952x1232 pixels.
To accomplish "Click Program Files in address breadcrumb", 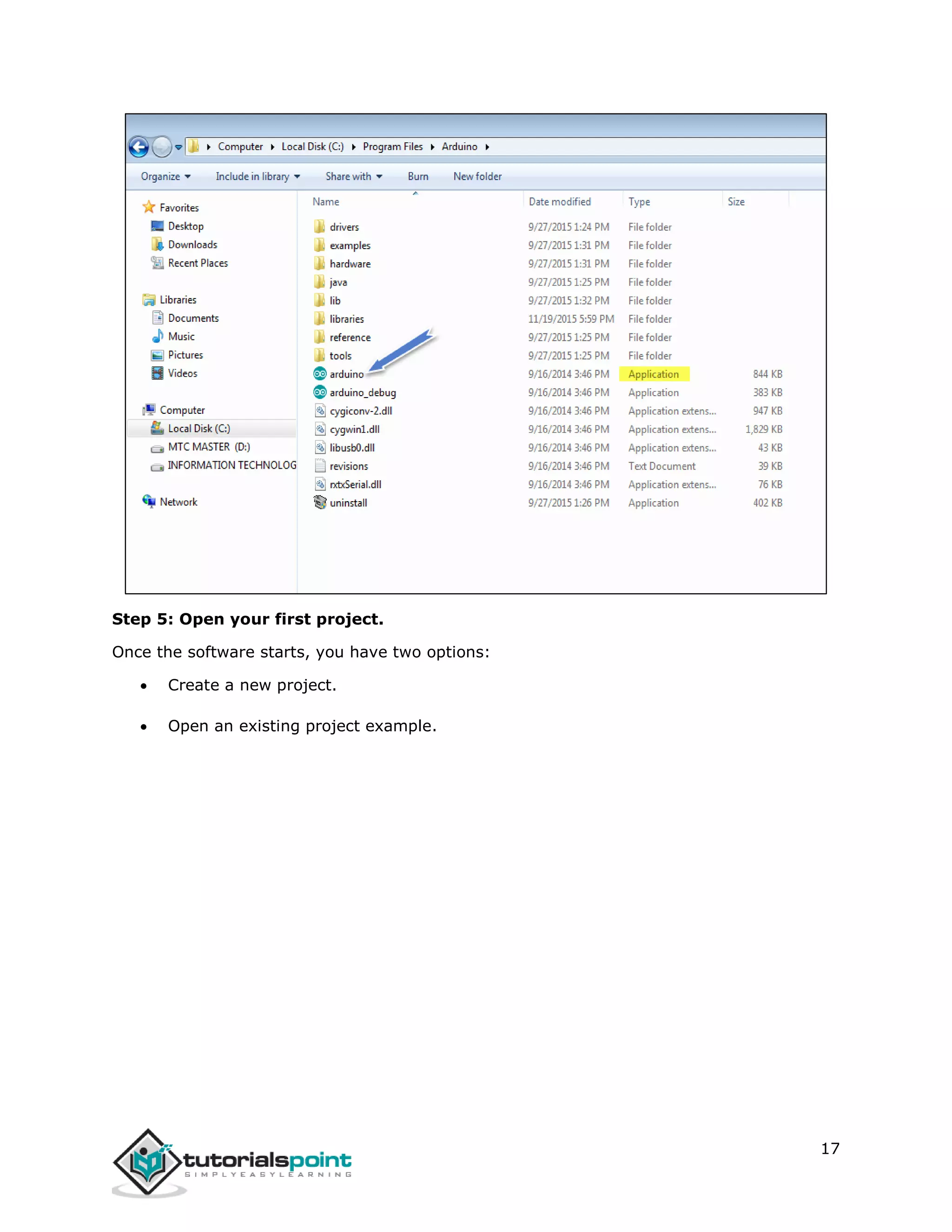I will tap(392, 146).
